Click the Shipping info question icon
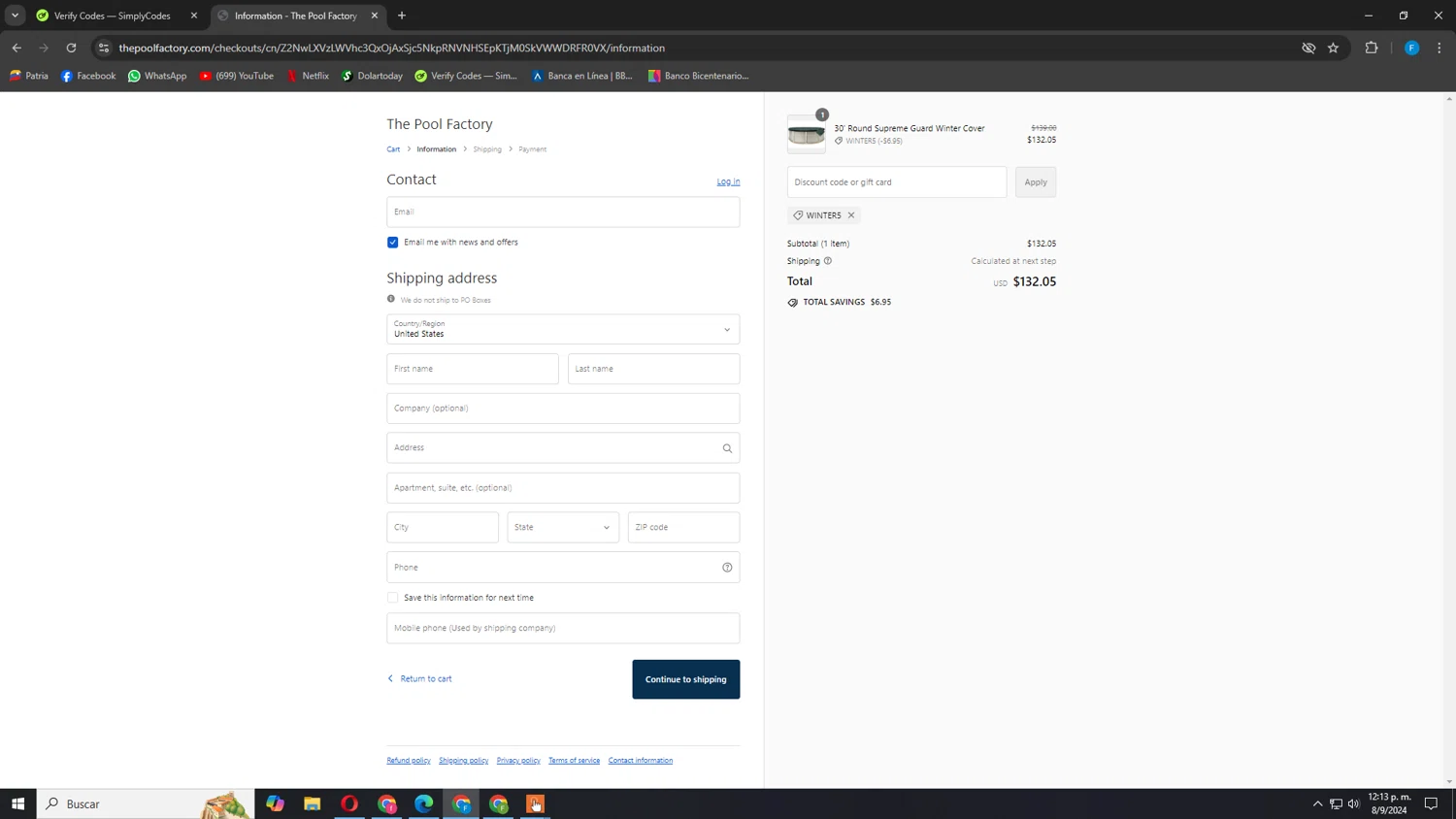This screenshot has width=1456, height=819. tap(828, 261)
